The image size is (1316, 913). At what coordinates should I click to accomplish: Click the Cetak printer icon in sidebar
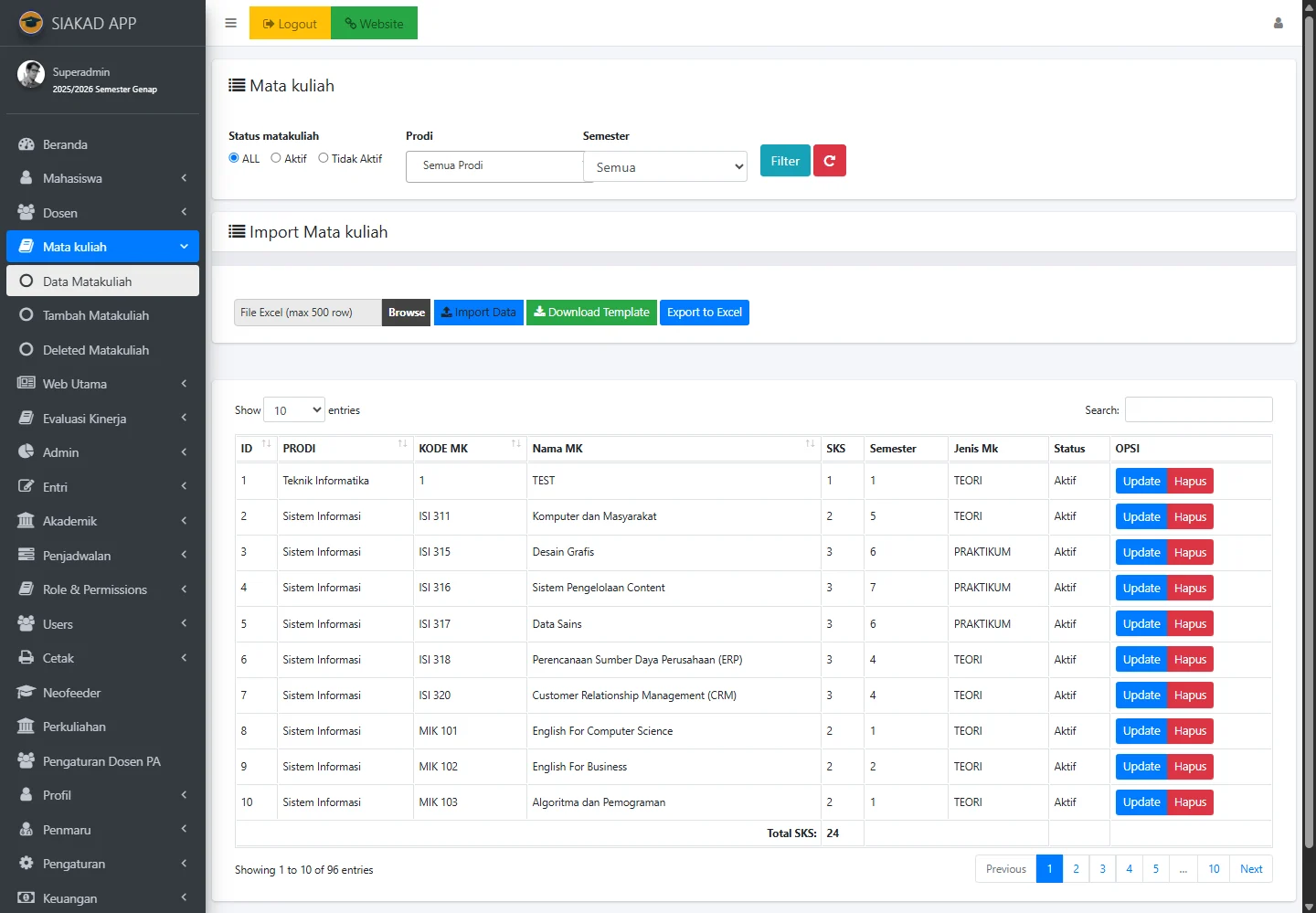(27, 658)
